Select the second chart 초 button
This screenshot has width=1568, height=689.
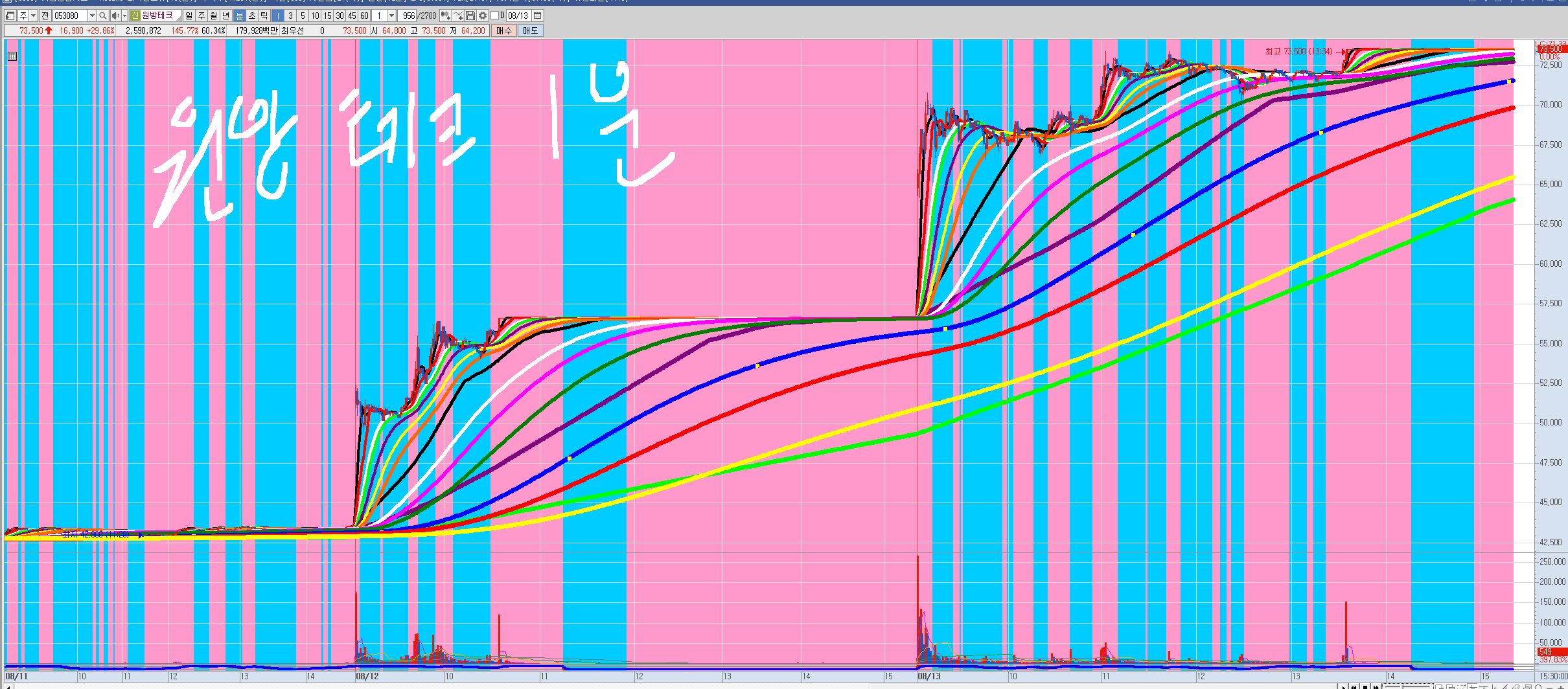click(x=251, y=16)
